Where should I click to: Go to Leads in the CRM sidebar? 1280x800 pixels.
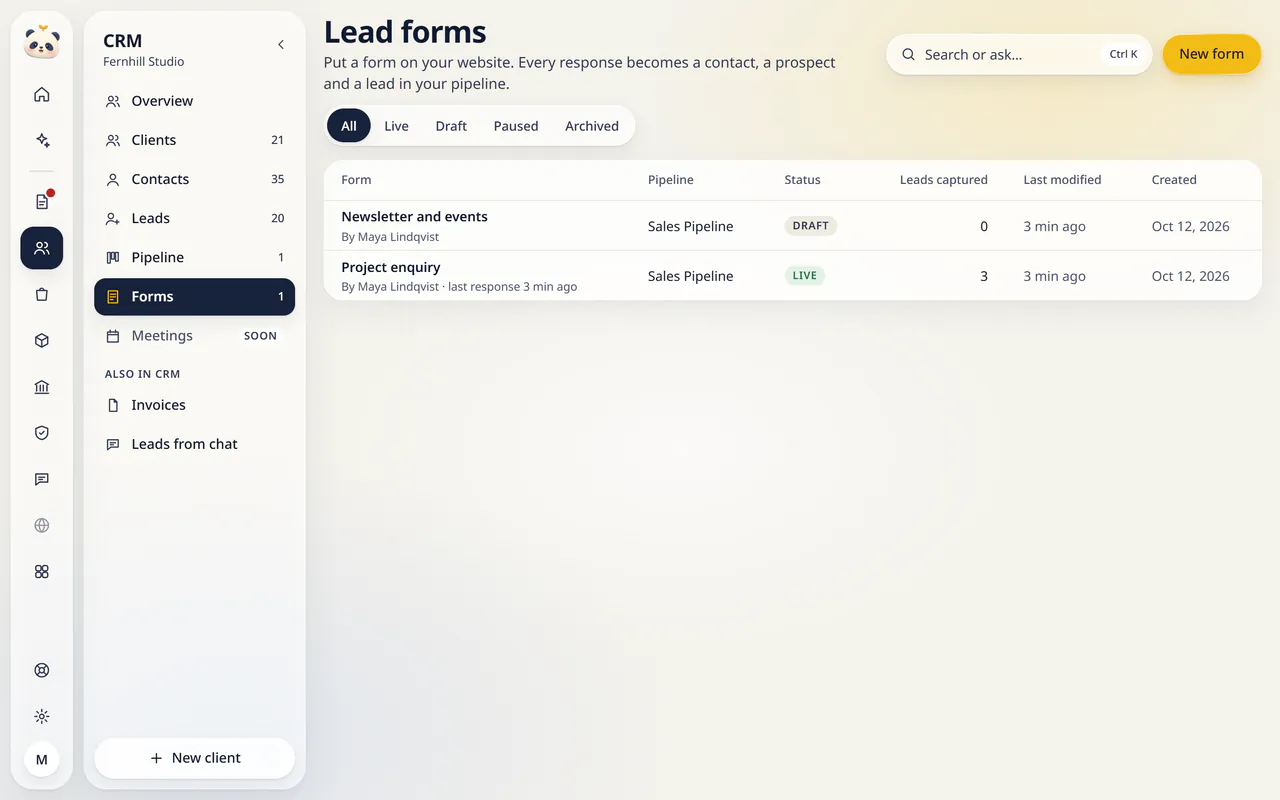pyautogui.click(x=195, y=218)
